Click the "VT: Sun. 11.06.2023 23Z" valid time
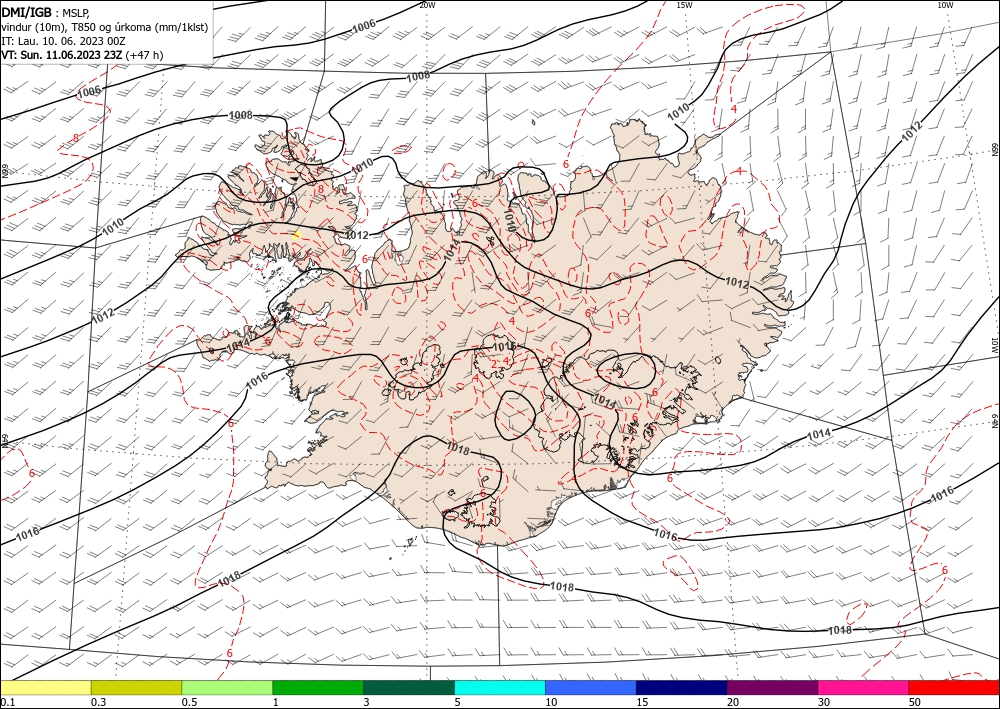1000x709 pixels. (62, 55)
